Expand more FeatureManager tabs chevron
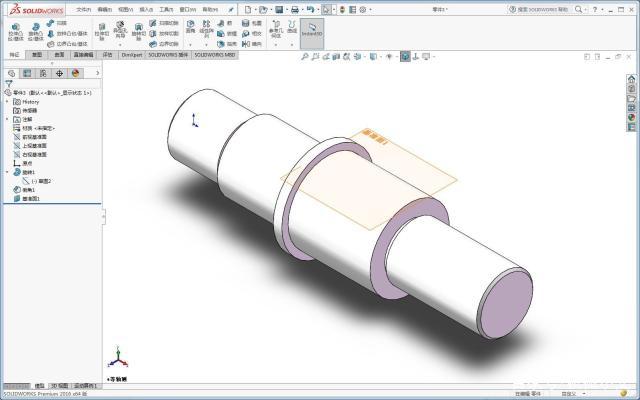The height and width of the screenshot is (400, 640). click(x=97, y=73)
